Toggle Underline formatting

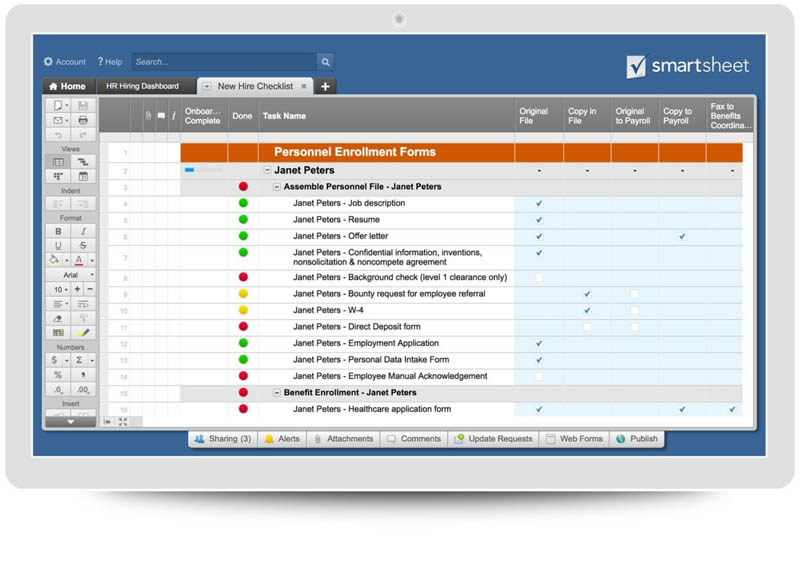pyautogui.click(x=58, y=246)
